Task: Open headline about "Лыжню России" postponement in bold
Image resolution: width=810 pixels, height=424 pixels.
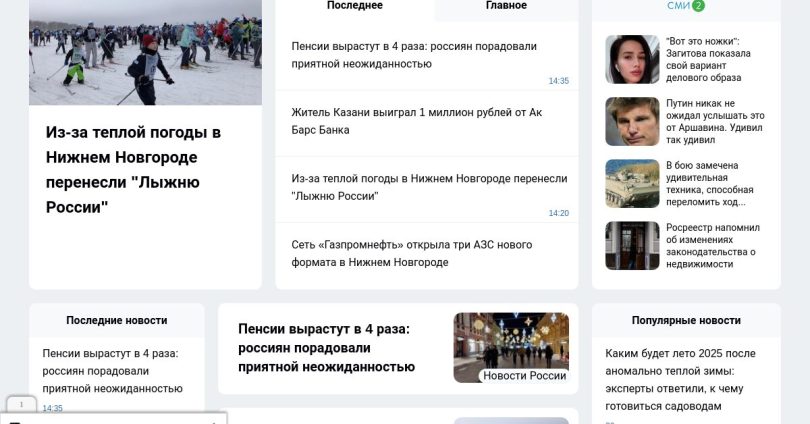Action: [x=133, y=169]
